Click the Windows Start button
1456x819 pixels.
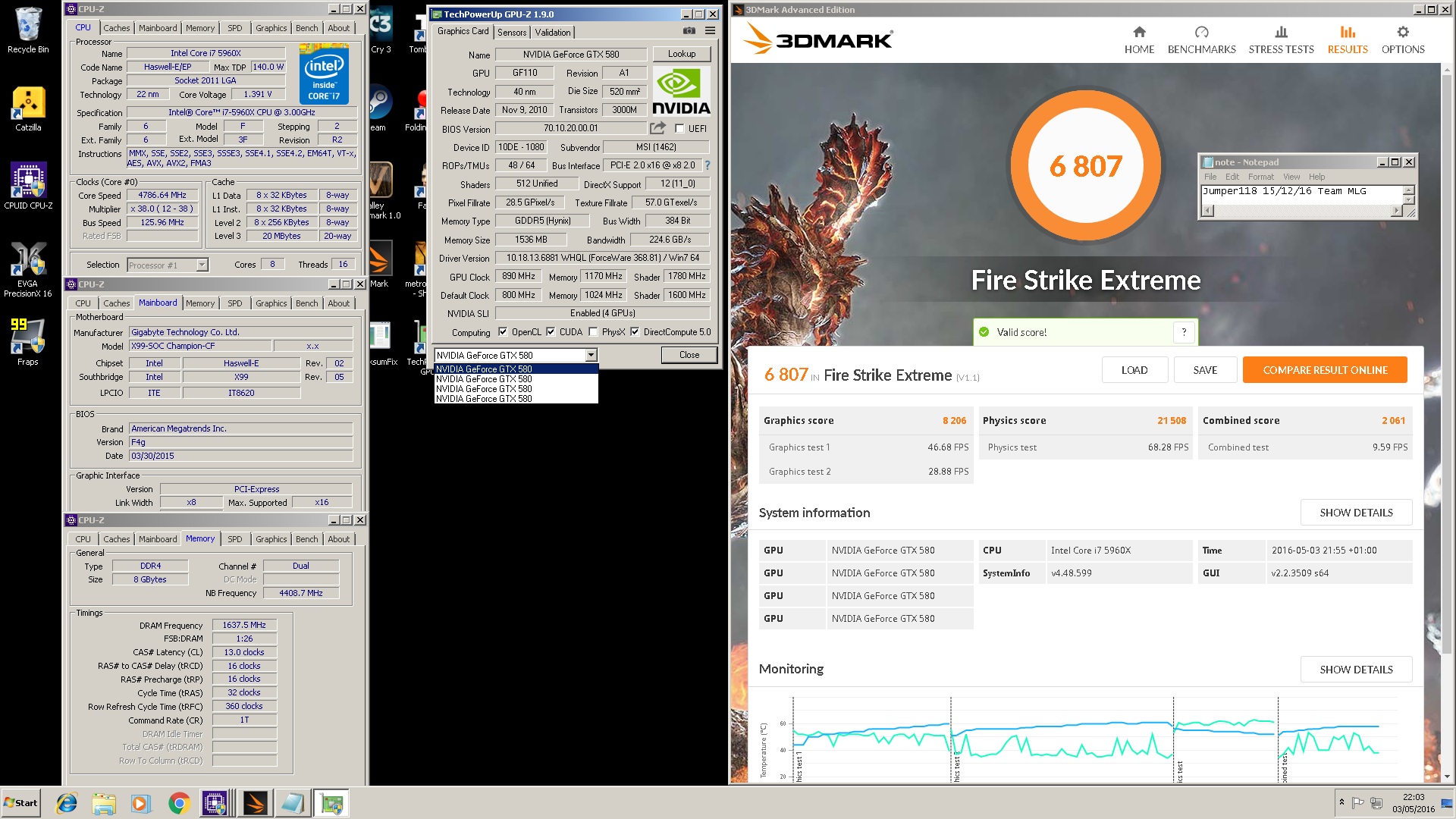[x=20, y=803]
